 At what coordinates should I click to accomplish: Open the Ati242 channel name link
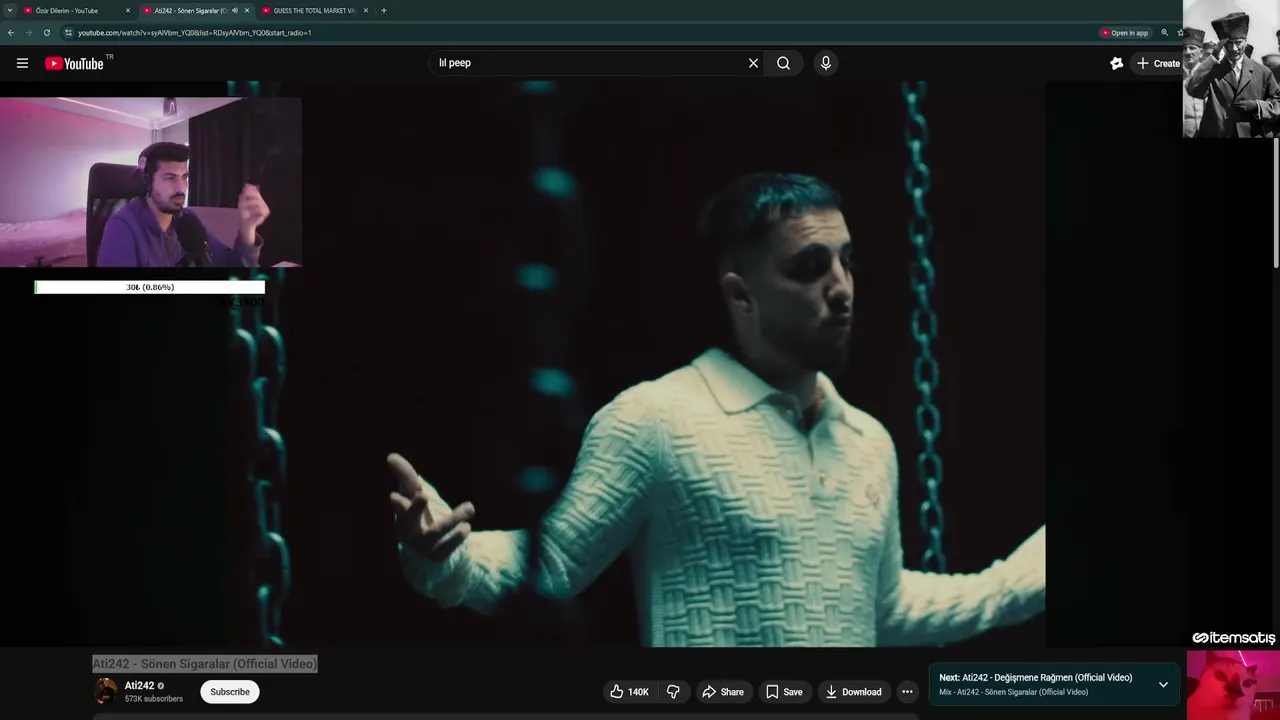[139, 686]
